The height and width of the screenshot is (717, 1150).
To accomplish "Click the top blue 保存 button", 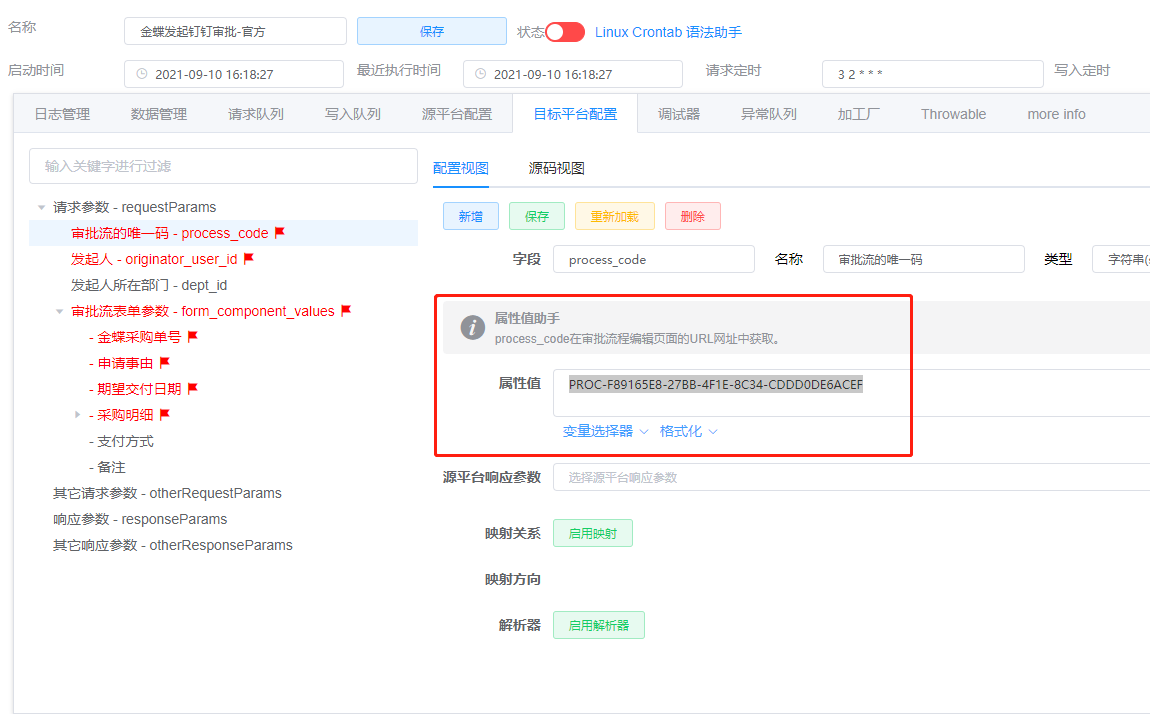I will [x=432, y=32].
